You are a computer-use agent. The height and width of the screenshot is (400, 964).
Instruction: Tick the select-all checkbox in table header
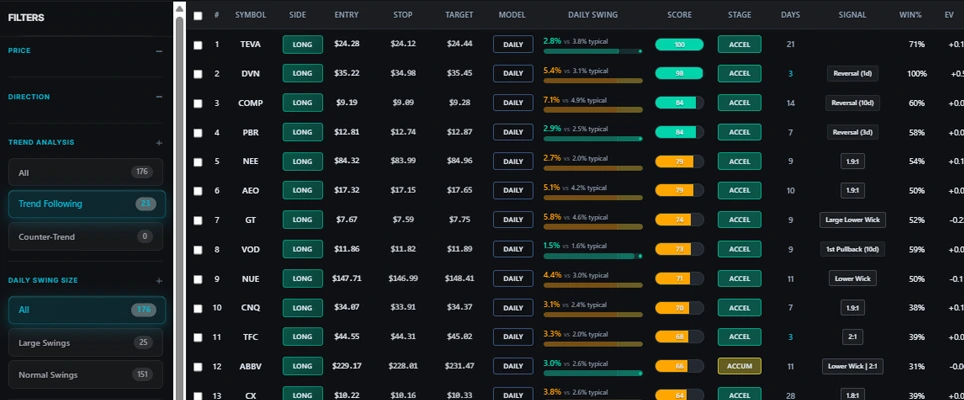(197, 15)
